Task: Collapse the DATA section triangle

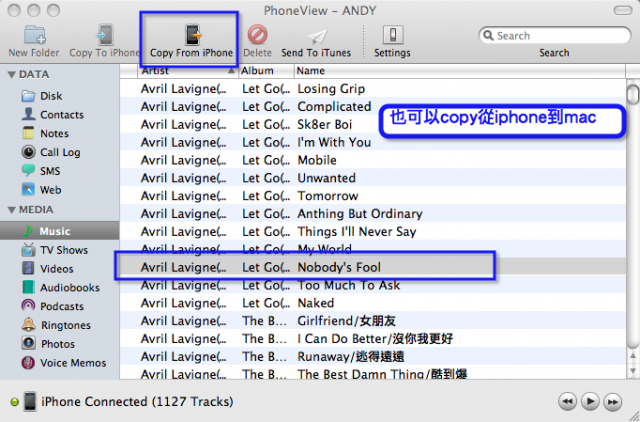Action: click(x=11, y=75)
